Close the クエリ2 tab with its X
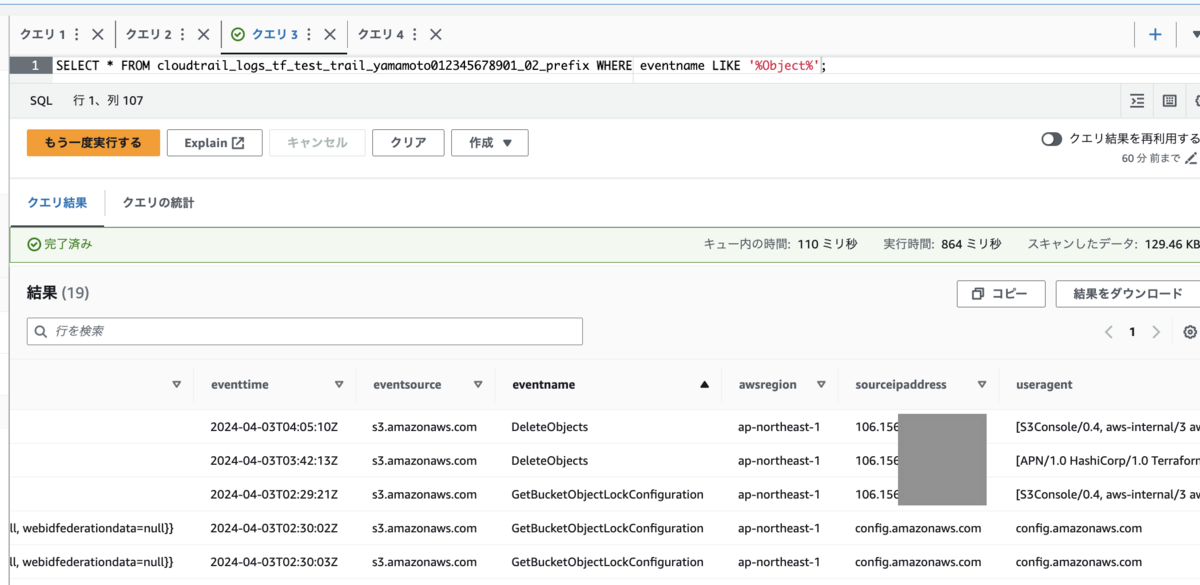1200x585 pixels. pyautogui.click(x=203, y=34)
